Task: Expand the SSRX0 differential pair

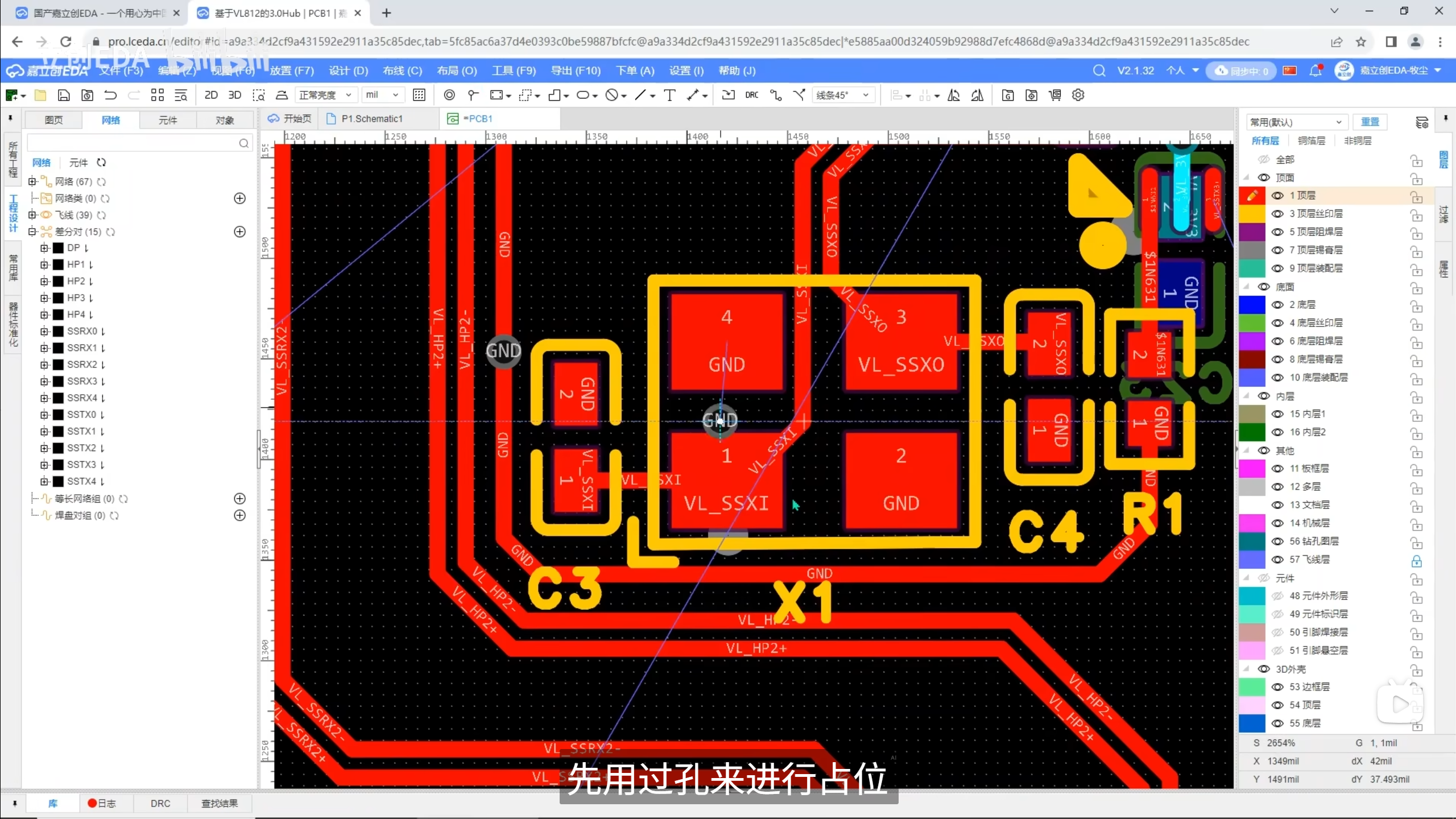Action: click(44, 331)
